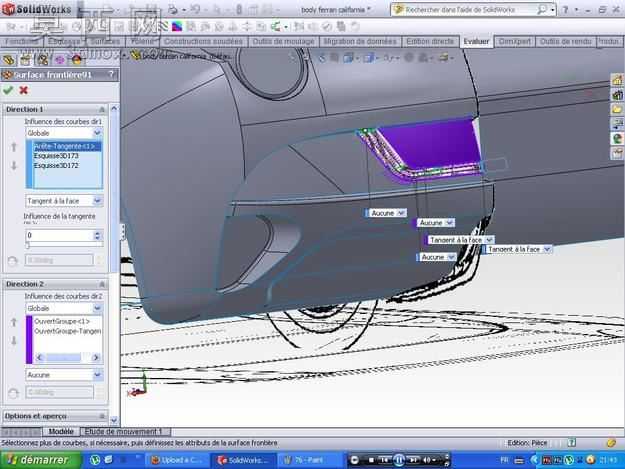Image resolution: width=625 pixels, height=469 pixels.
Task: Open the Etude de mouvement 1 tab
Action: [x=125, y=432]
